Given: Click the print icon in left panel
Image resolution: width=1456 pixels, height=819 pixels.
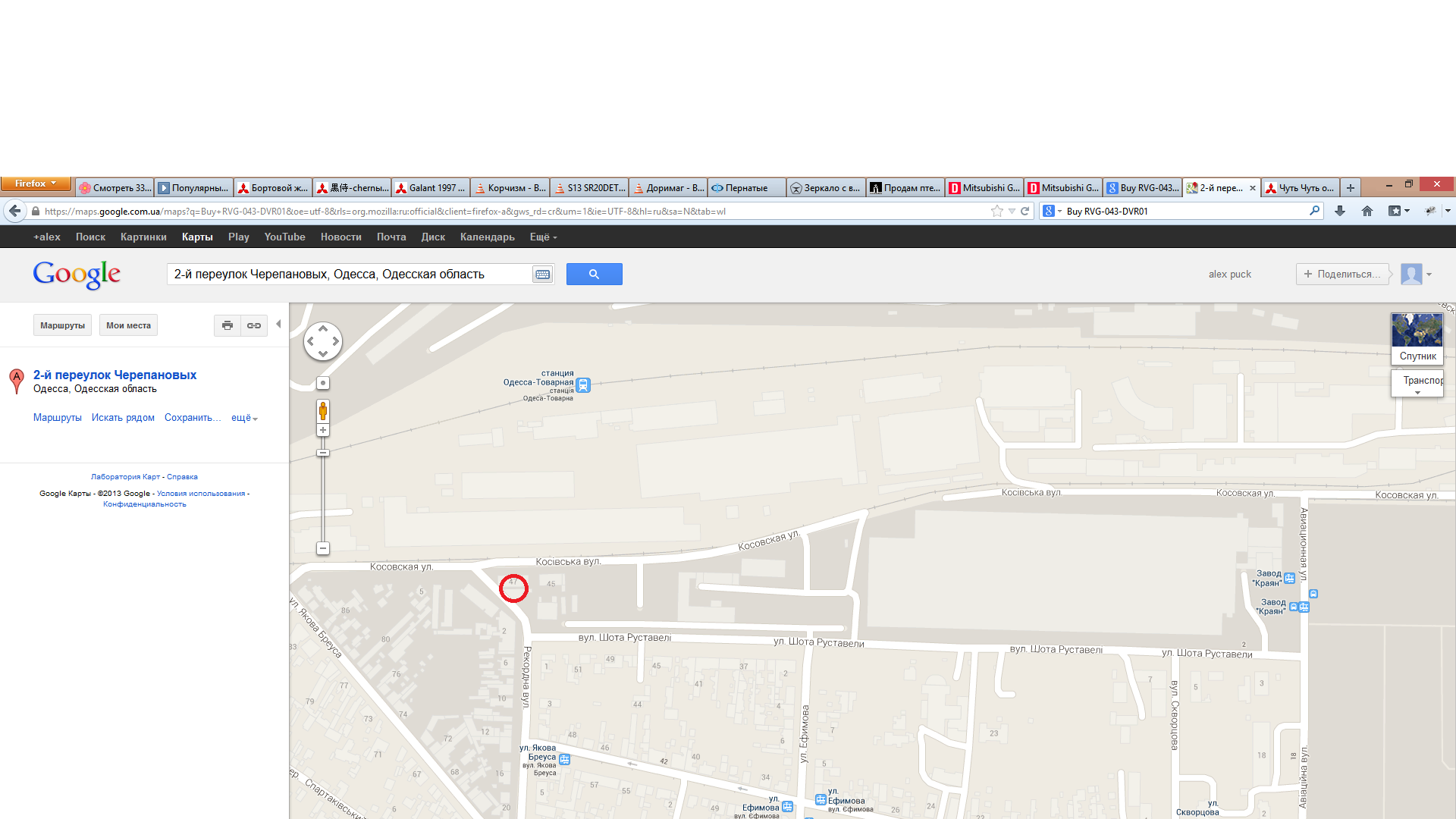Looking at the screenshot, I should (x=227, y=325).
